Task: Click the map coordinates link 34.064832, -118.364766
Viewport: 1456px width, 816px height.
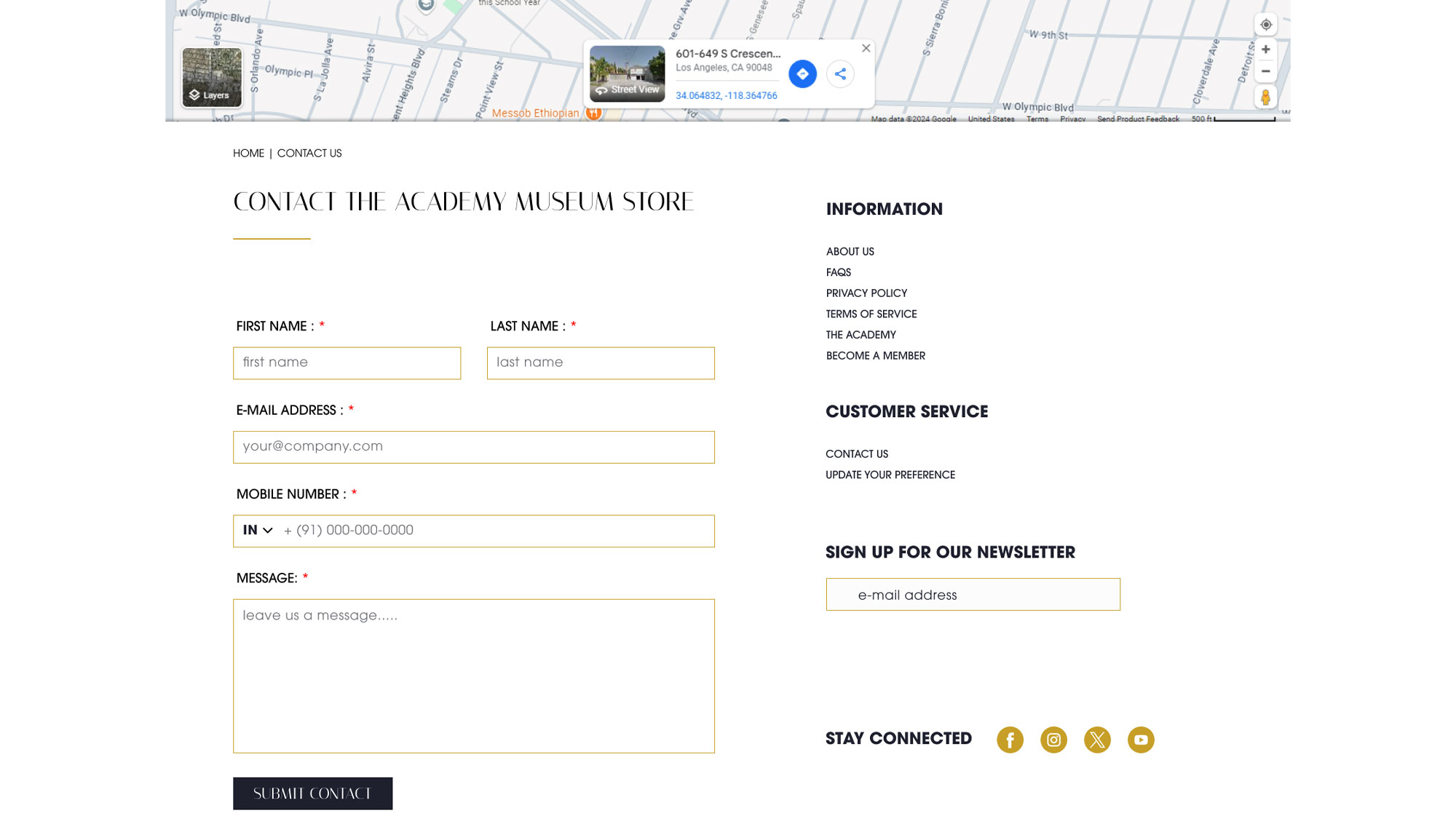Action: [726, 95]
